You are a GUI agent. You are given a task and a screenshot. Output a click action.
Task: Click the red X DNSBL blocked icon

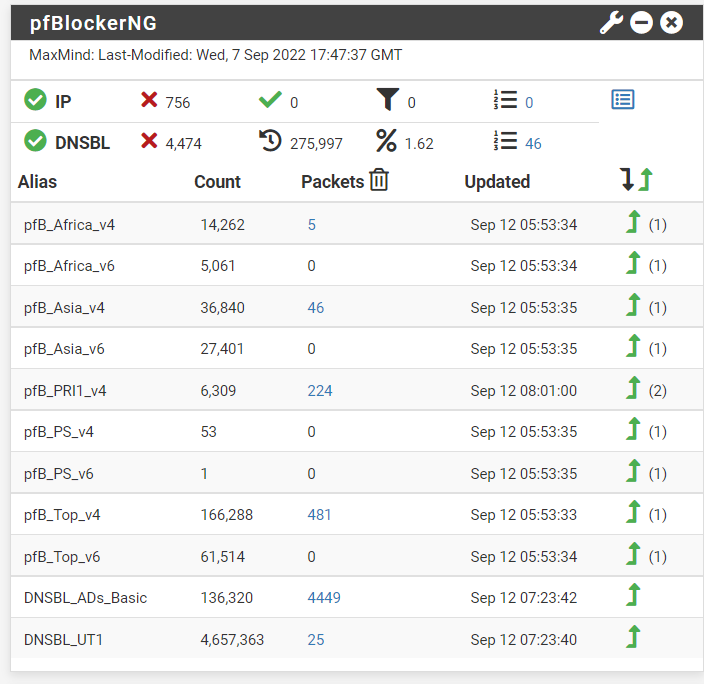149,141
